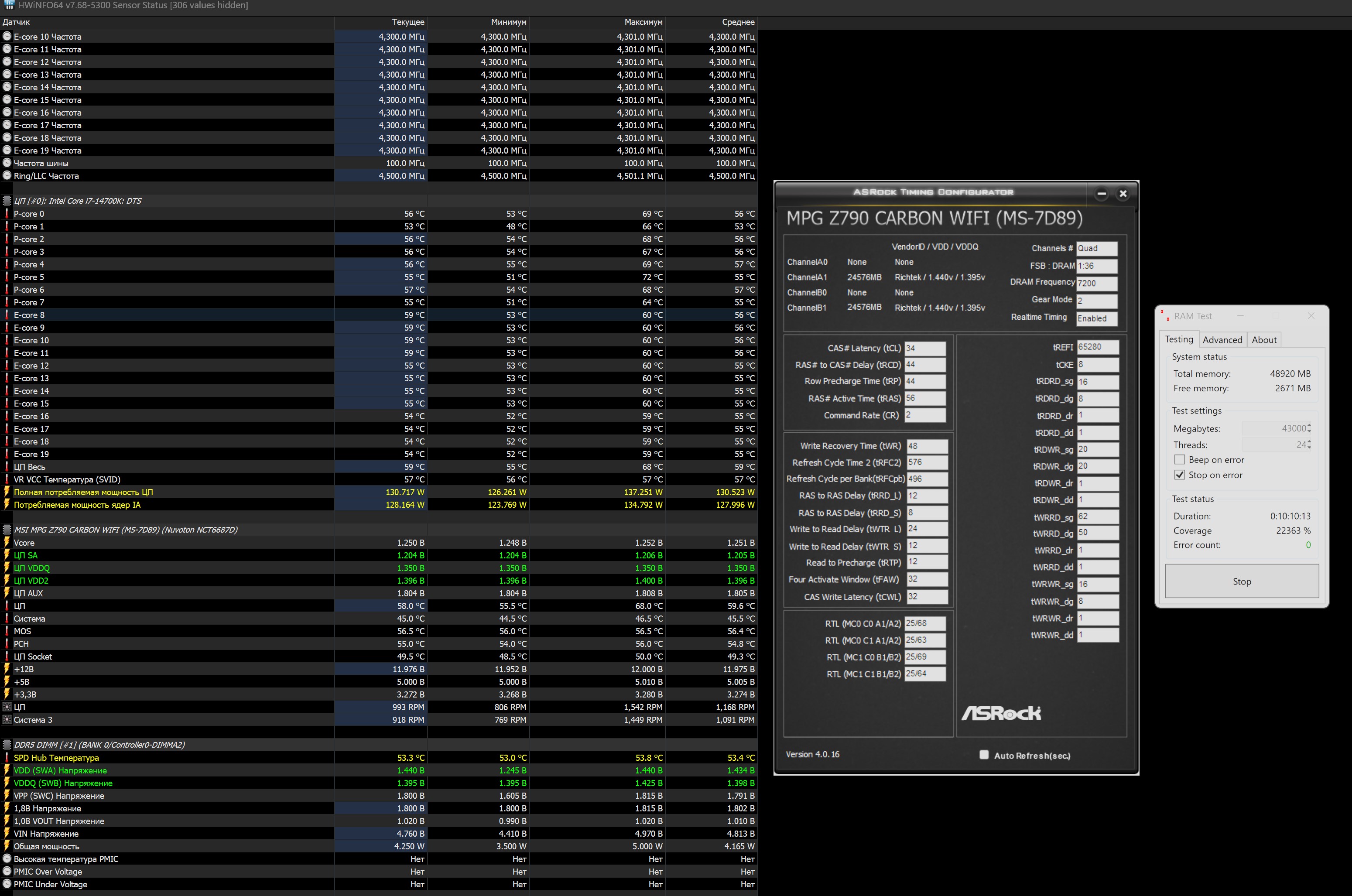The image size is (1352, 896).
Task: Click the fan icon next to Система 3
Action: pyautogui.click(x=7, y=719)
